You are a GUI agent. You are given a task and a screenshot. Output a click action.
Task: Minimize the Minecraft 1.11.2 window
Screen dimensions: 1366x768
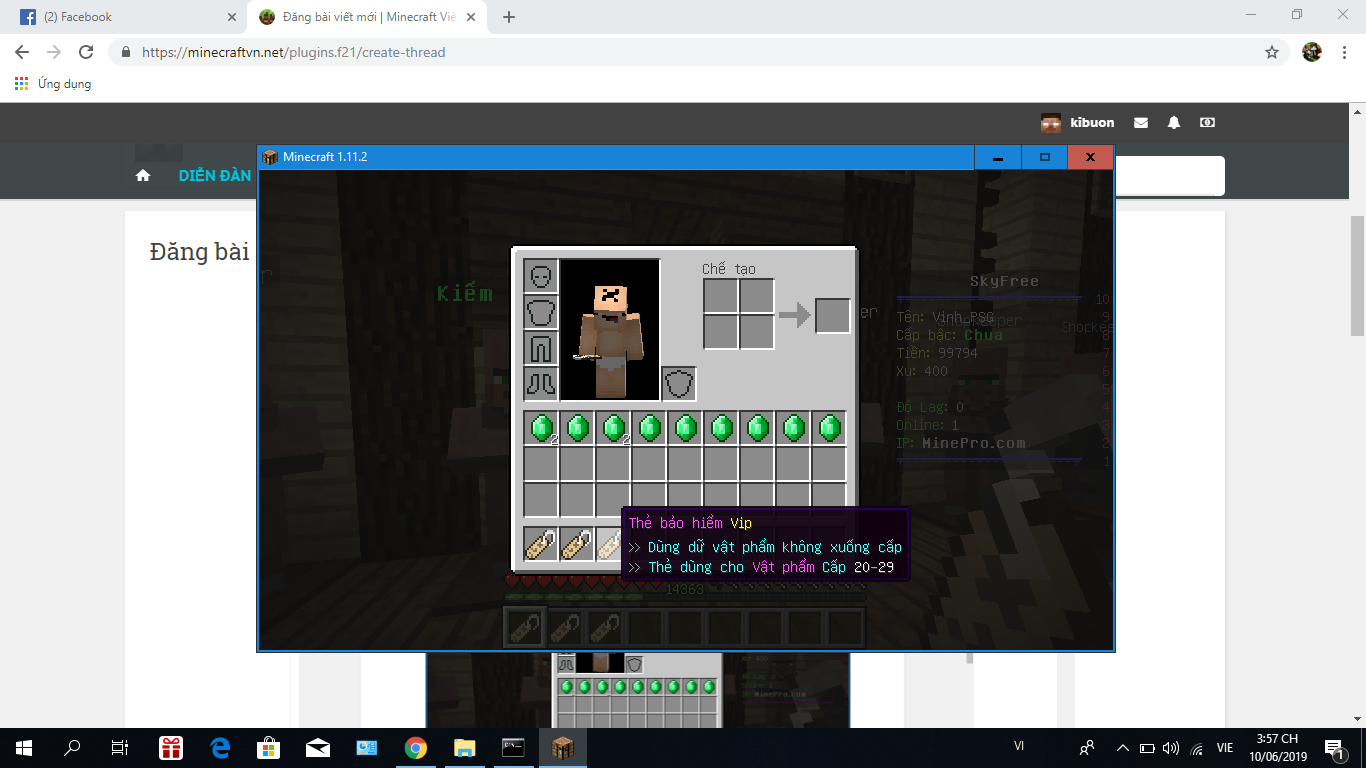click(997, 157)
